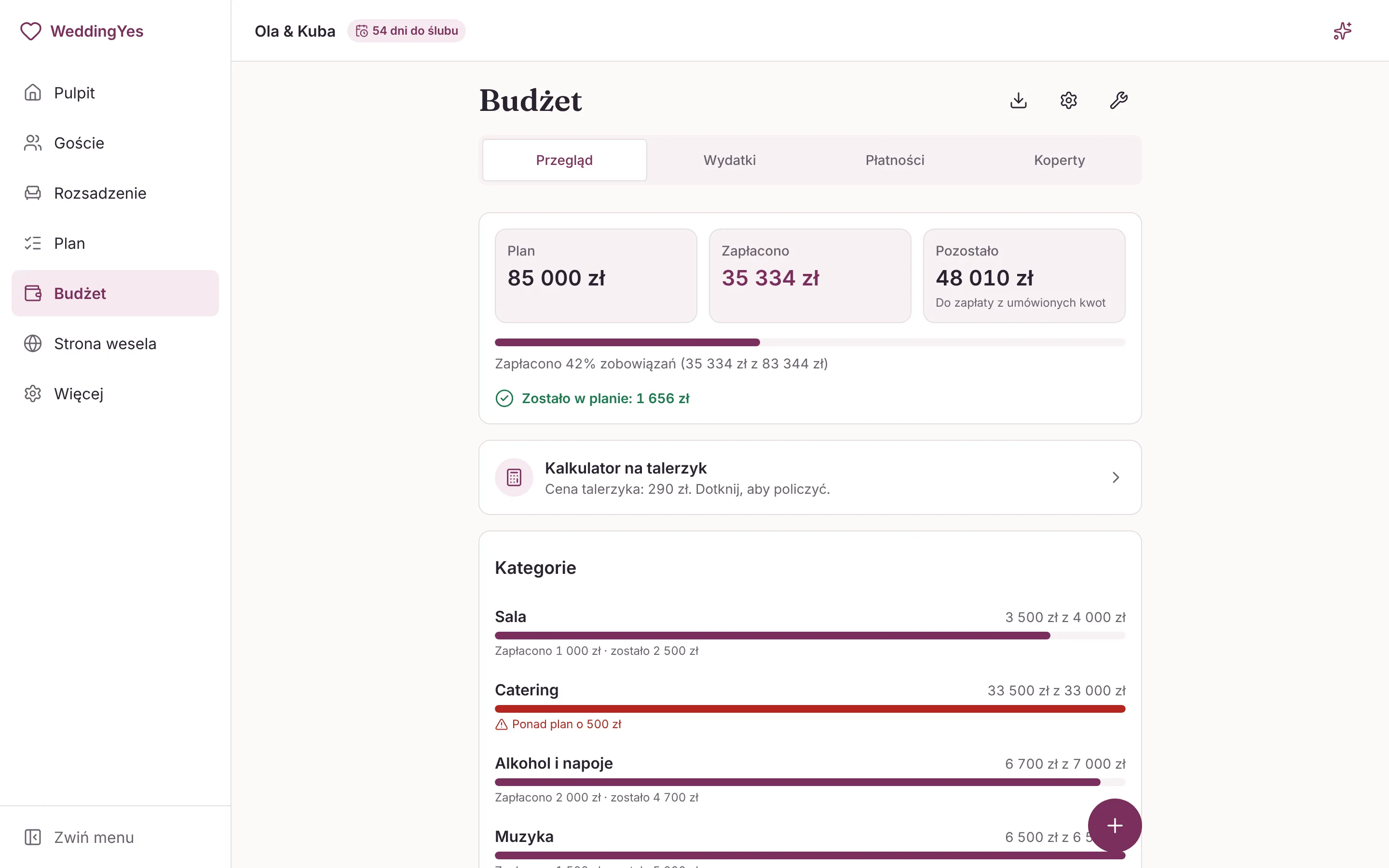Click the calculator icon in Kalkulator card
The width and height of the screenshot is (1389, 868).
[514, 477]
